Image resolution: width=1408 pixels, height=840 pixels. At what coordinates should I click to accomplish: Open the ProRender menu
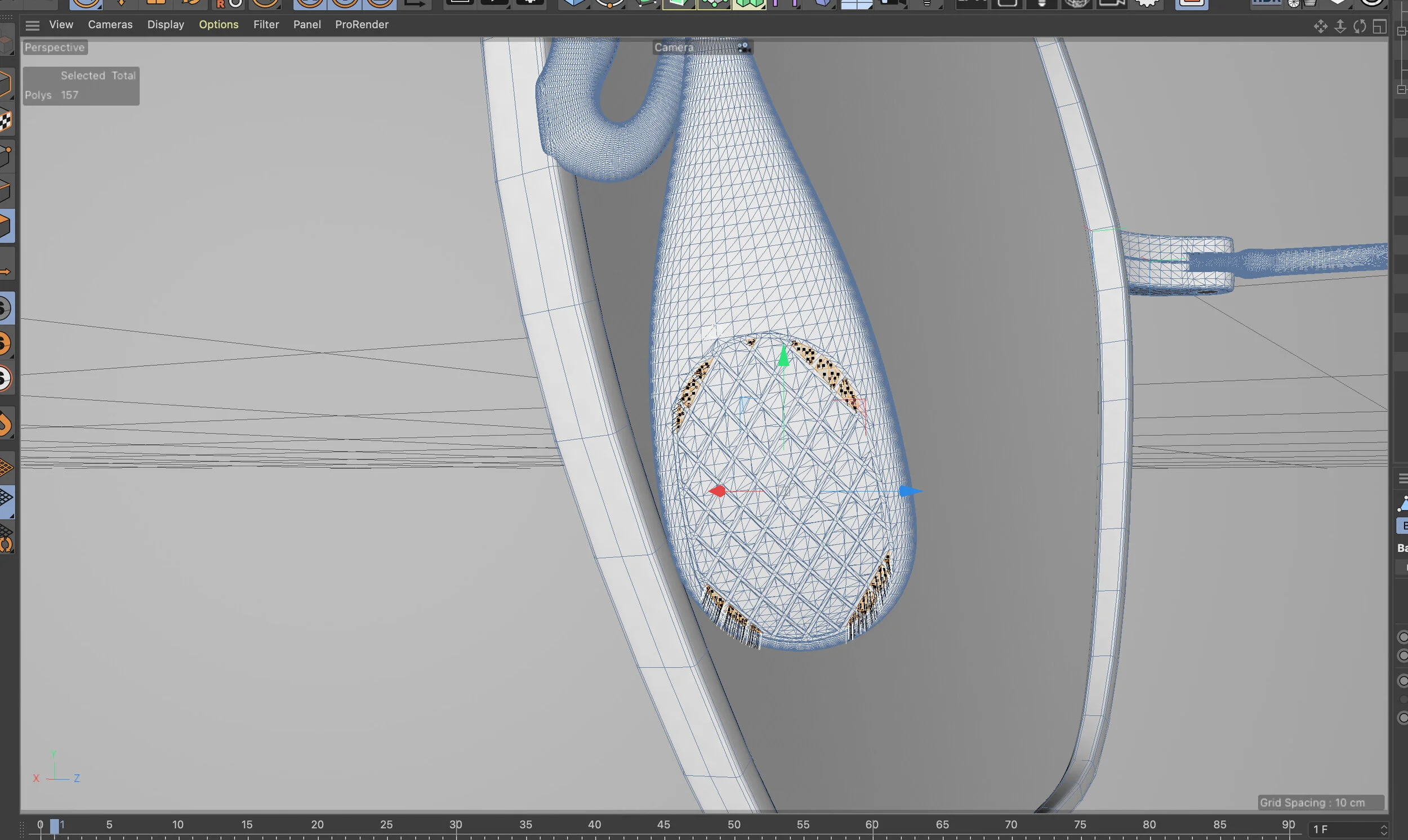pyautogui.click(x=362, y=24)
